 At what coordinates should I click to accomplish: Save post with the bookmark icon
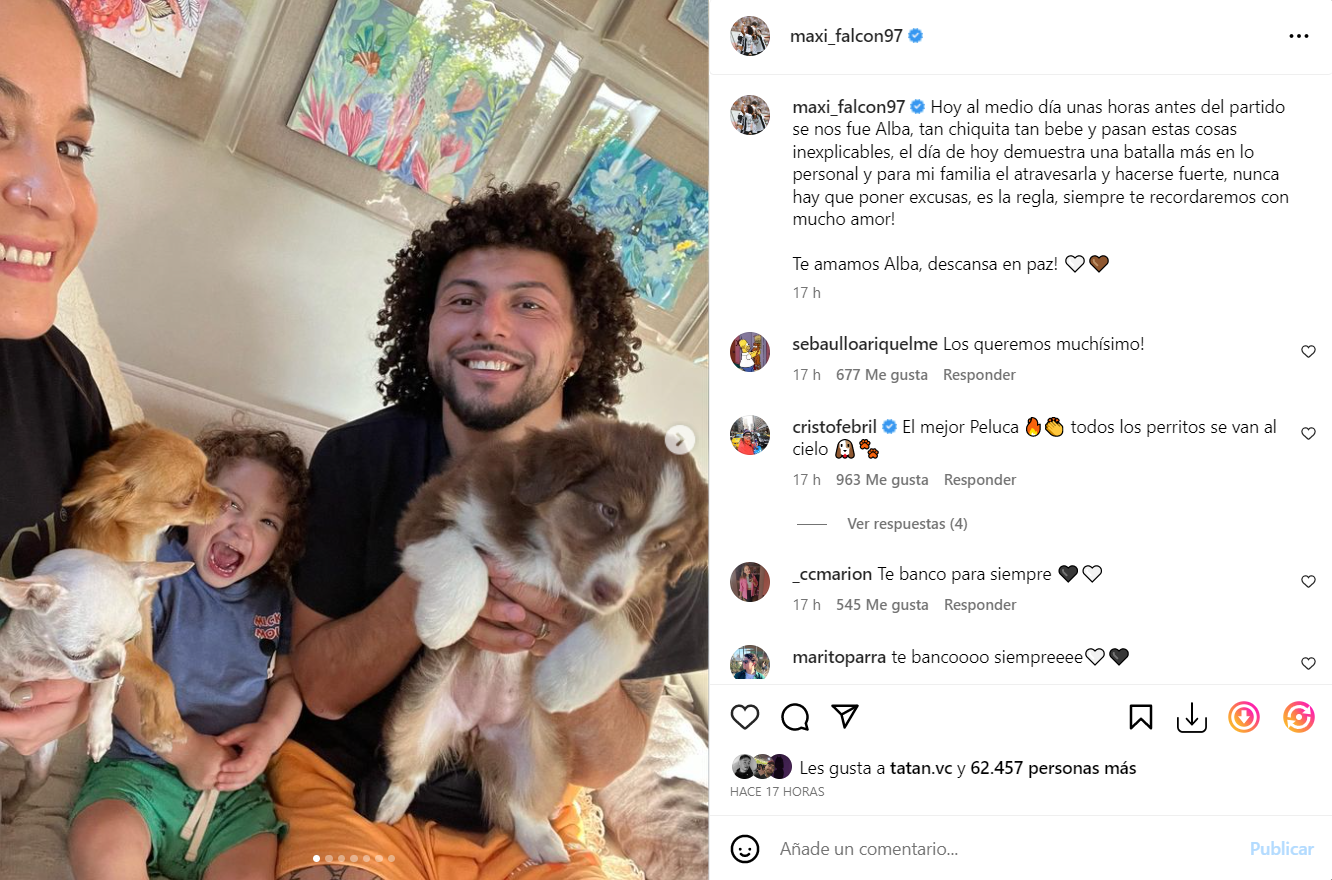click(x=1141, y=717)
